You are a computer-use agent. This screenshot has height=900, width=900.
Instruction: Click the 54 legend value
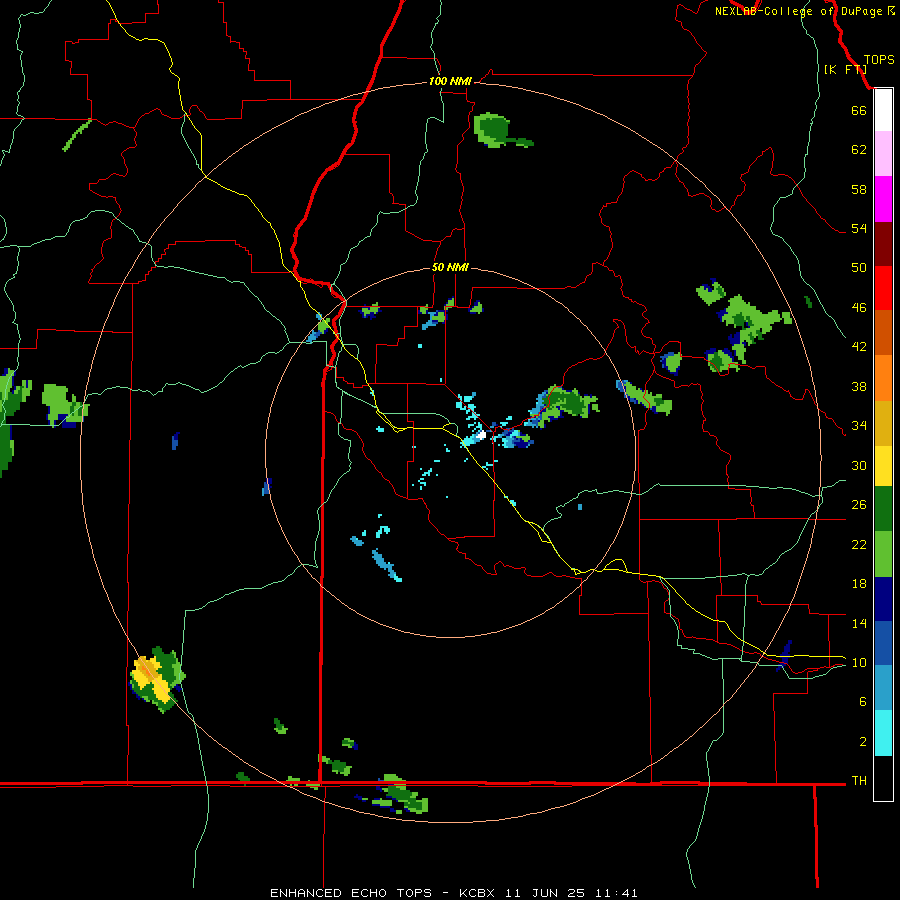pos(859,228)
